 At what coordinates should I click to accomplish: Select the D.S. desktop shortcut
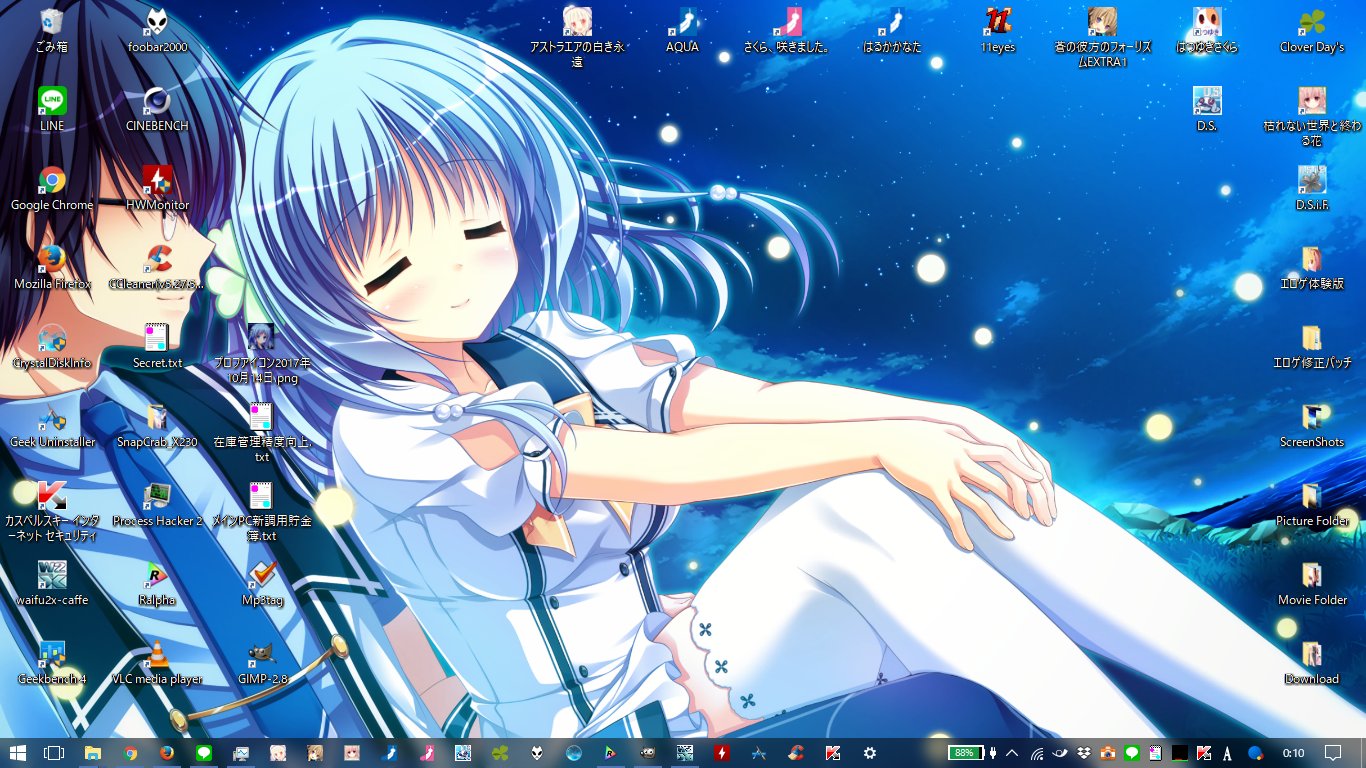coord(1207,109)
